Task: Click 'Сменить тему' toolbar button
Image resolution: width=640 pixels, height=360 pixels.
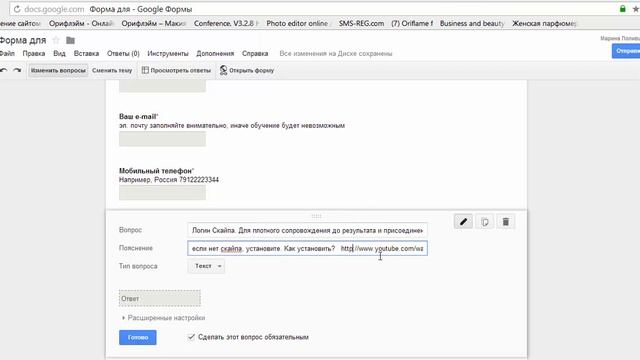Action: pos(112,70)
